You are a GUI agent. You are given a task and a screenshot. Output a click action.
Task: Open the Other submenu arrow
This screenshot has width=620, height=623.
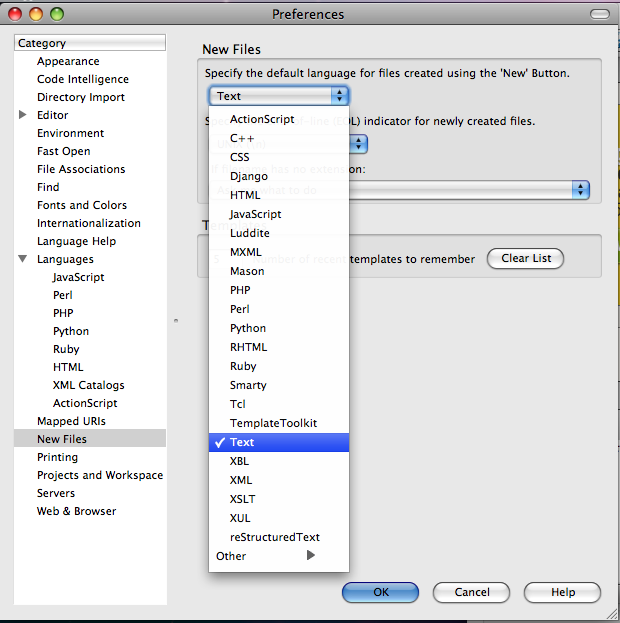pos(311,556)
